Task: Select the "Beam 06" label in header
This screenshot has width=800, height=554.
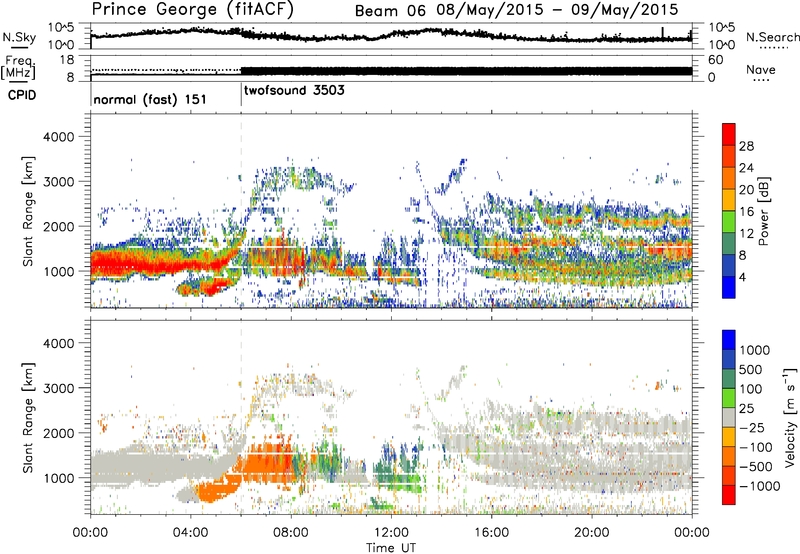Action: pos(390,11)
